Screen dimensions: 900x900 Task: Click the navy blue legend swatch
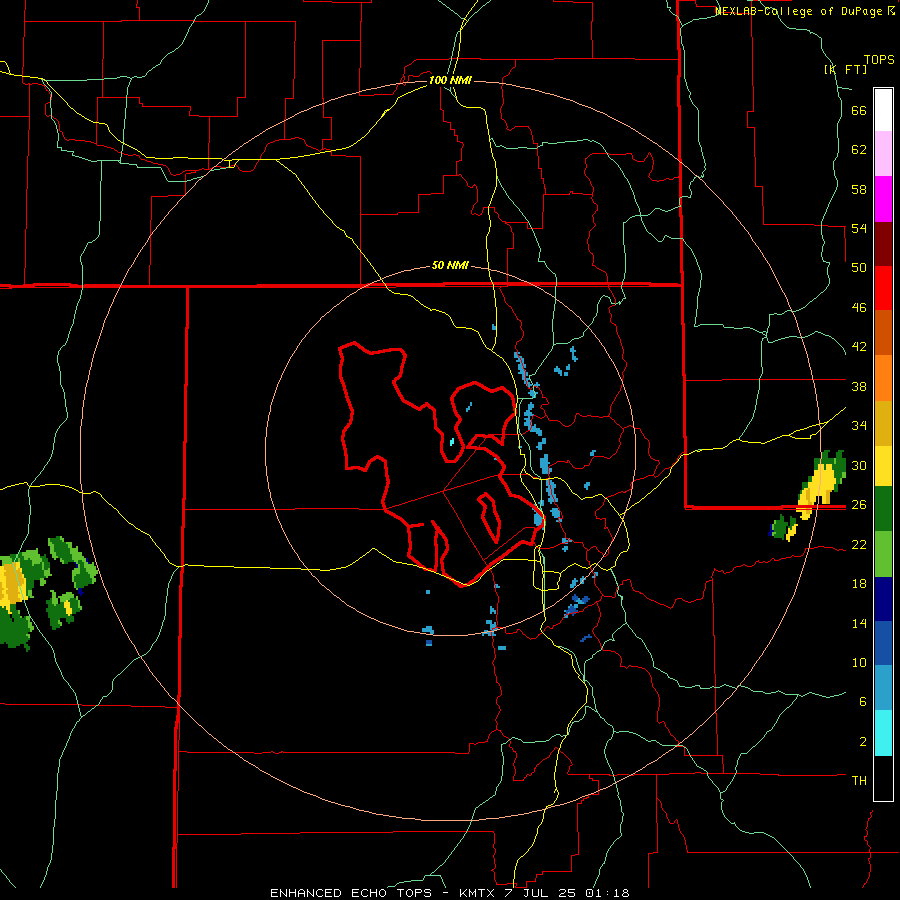point(883,599)
